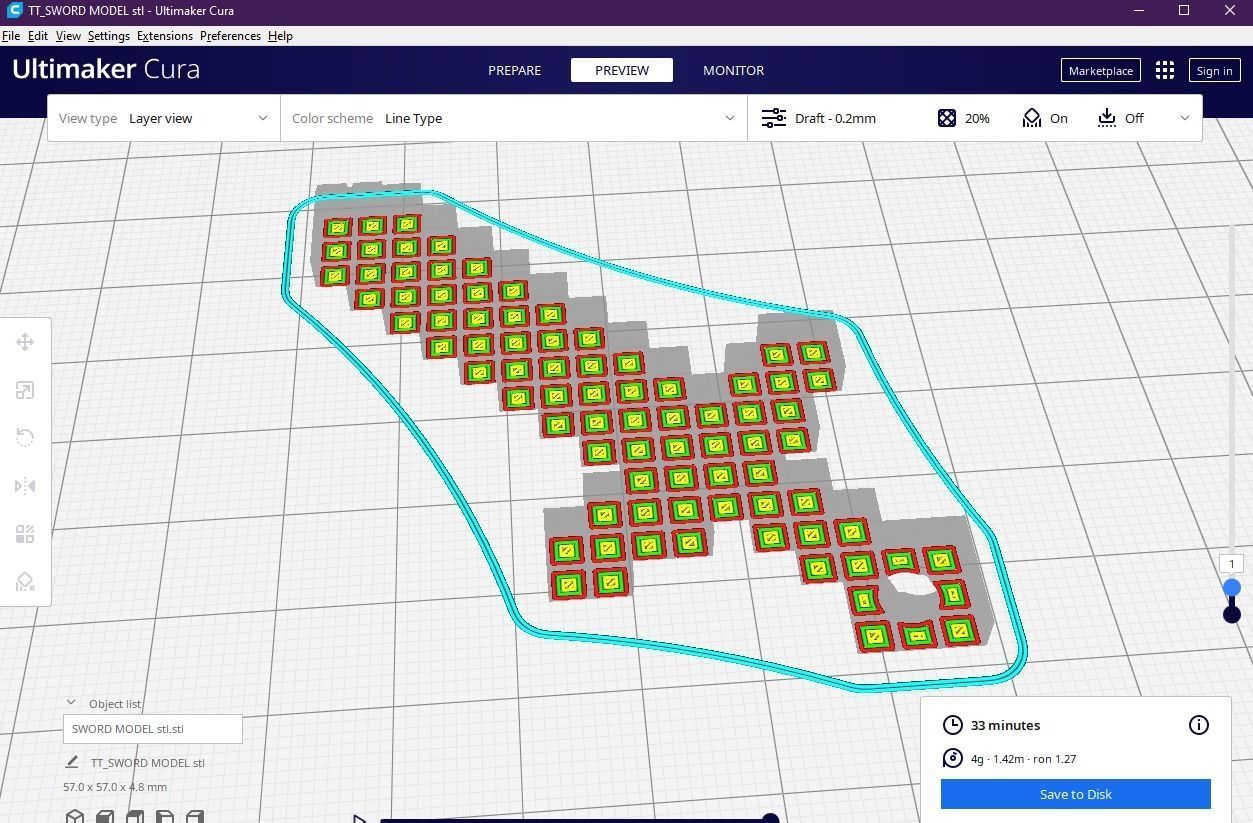Select SWORD MODEL stl.stl in object list
This screenshot has height=823, width=1253.
153,729
